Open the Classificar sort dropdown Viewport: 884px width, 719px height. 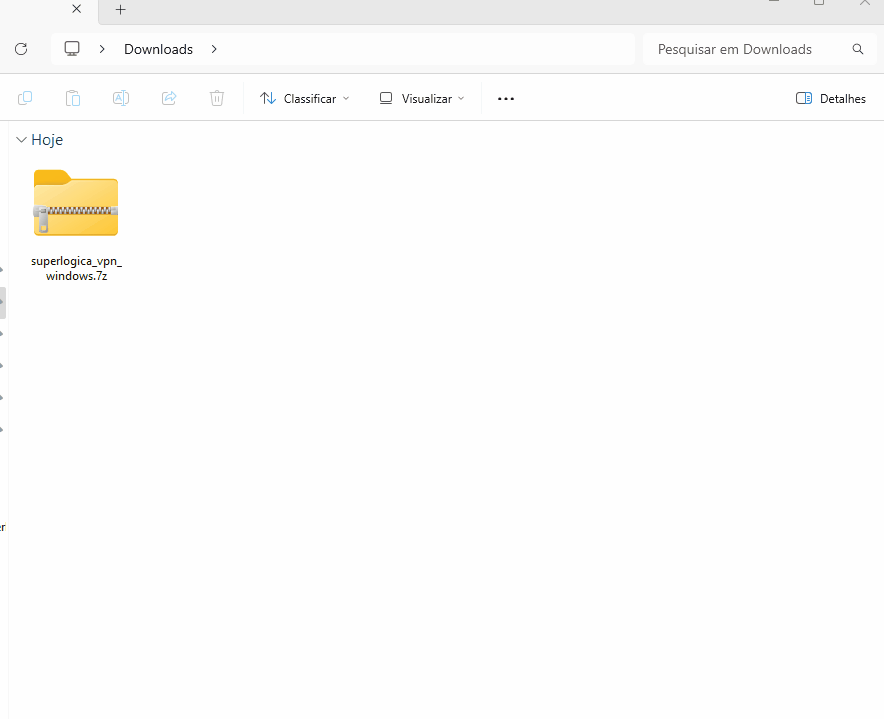(x=305, y=98)
